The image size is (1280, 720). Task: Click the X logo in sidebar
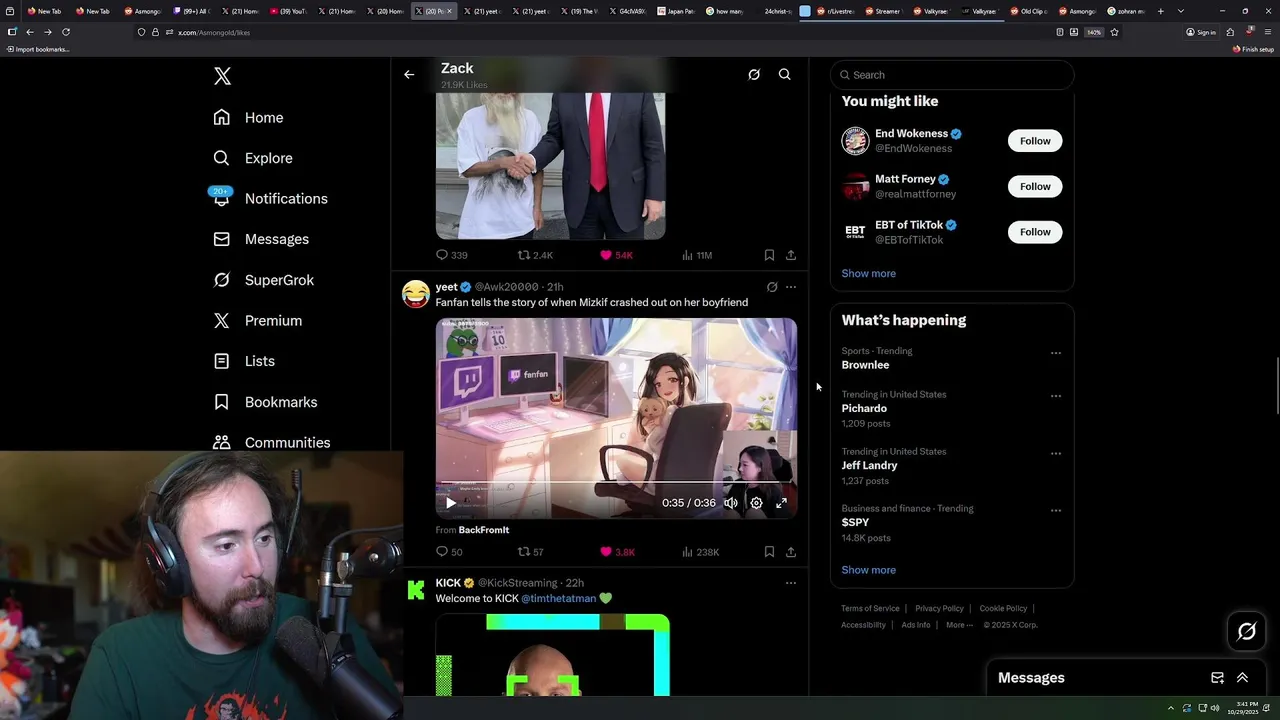pyautogui.click(x=222, y=76)
